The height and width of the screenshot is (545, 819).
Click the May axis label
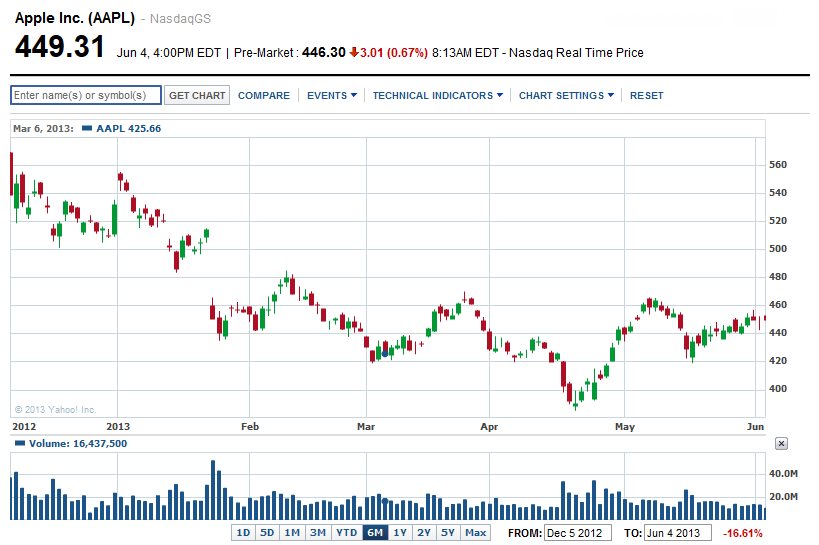(625, 426)
